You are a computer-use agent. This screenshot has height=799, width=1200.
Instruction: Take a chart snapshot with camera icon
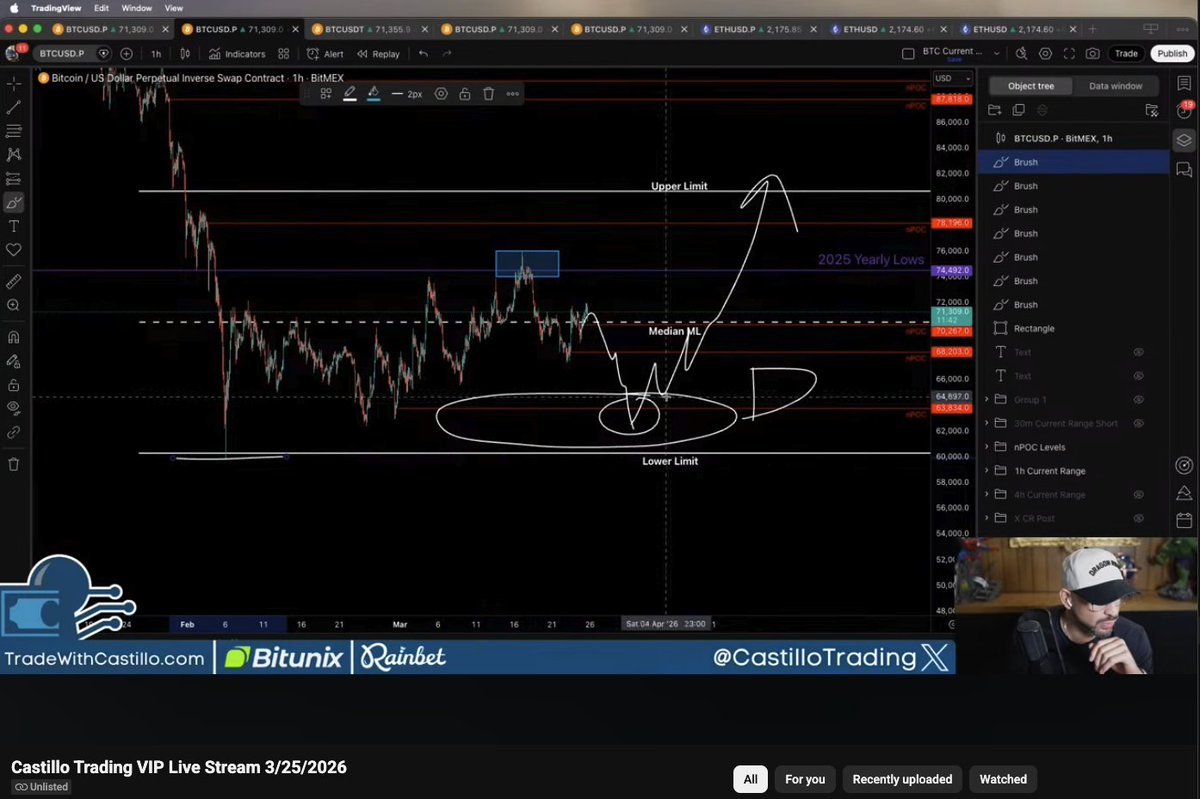coord(1093,54)
